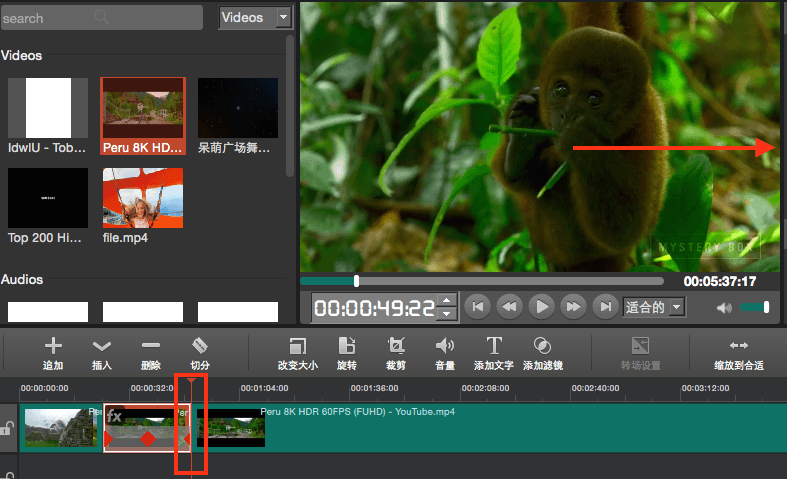Select the first audio item thumbnail
The height and width of the screenshot is (479, 787).
[x=48, y=312]
